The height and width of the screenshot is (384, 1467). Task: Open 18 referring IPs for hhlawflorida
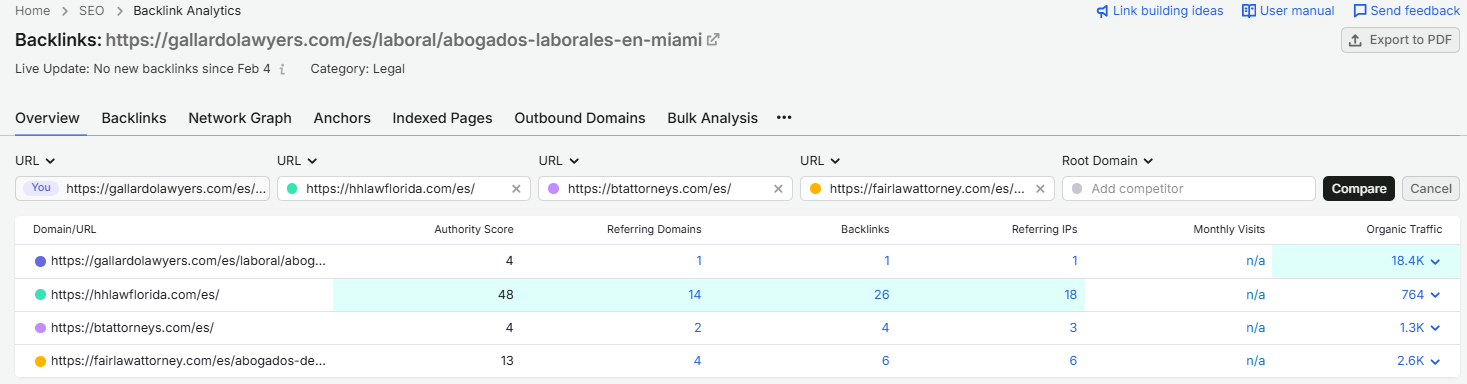coord(1071,295)
